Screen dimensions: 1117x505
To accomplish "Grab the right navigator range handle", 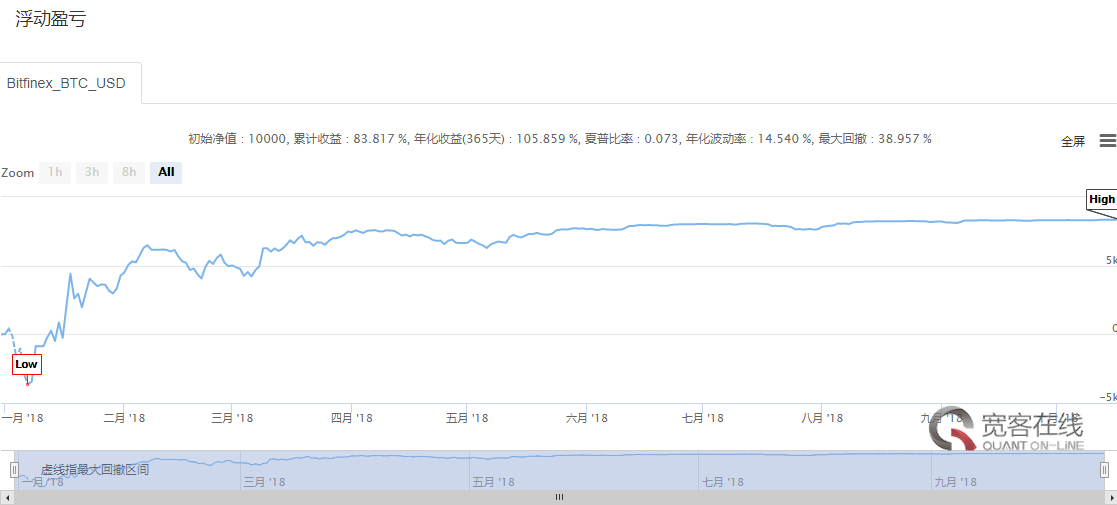I will pyautogui.click(x=1104, y=469).
